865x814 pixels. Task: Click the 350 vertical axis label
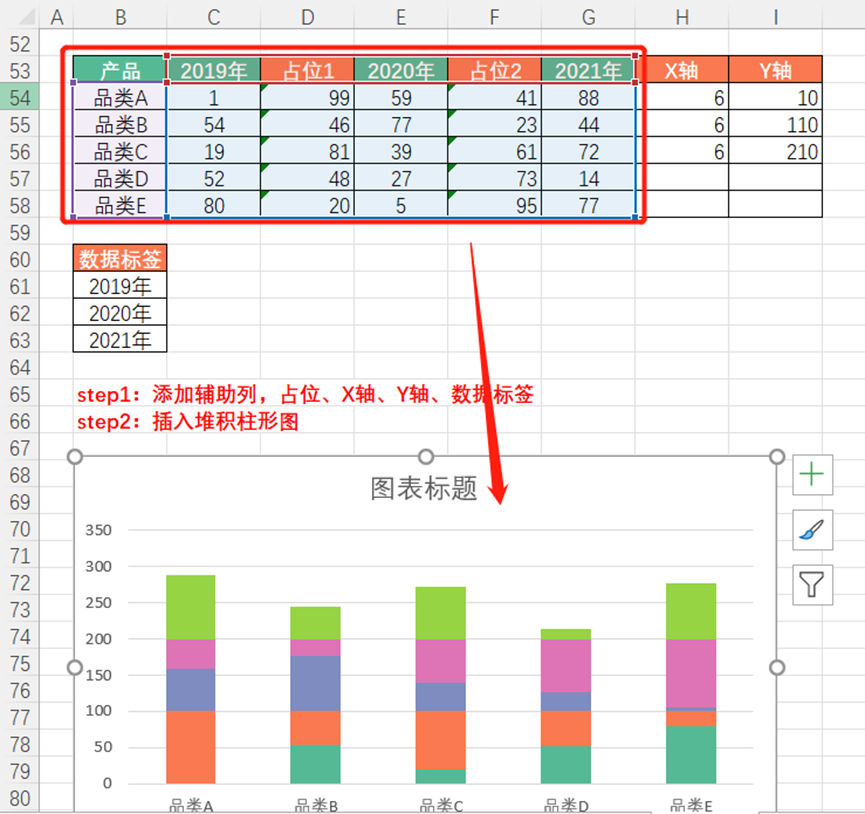click(x=98, y=530)
